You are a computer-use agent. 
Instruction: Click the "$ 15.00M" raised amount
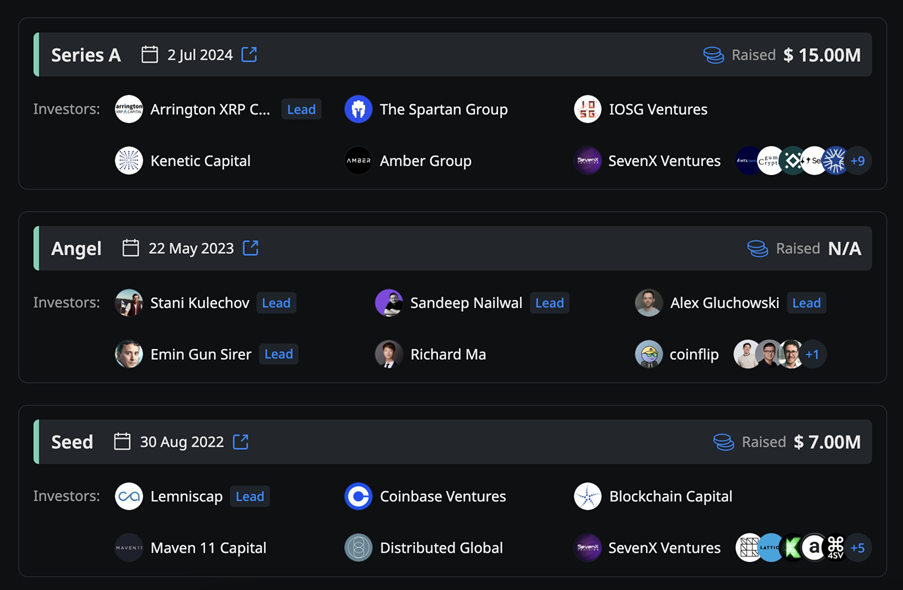pyautogui.click(x=822, y=55)
